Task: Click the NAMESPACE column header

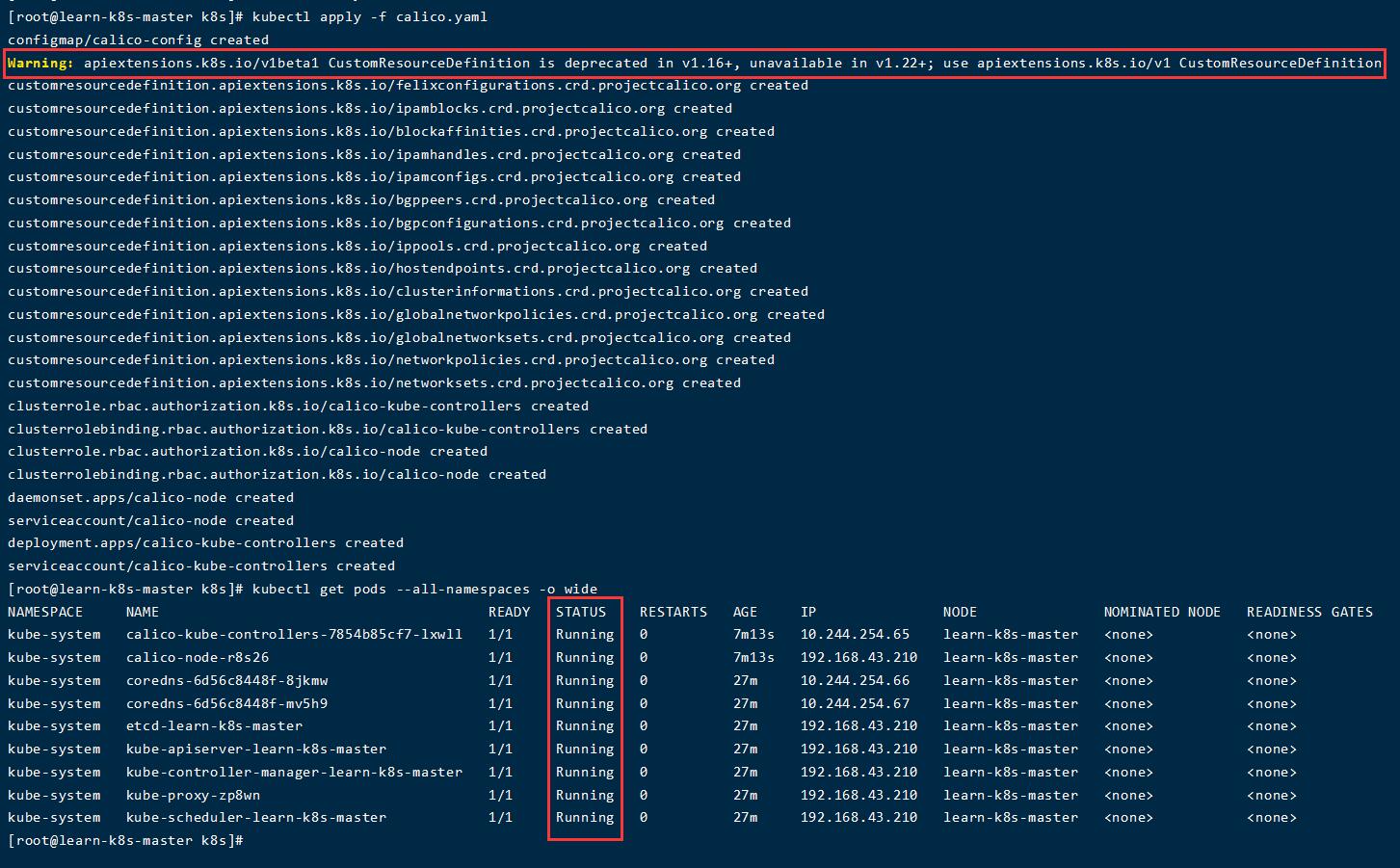Action: pyautogui.click(x=45, y=613)
